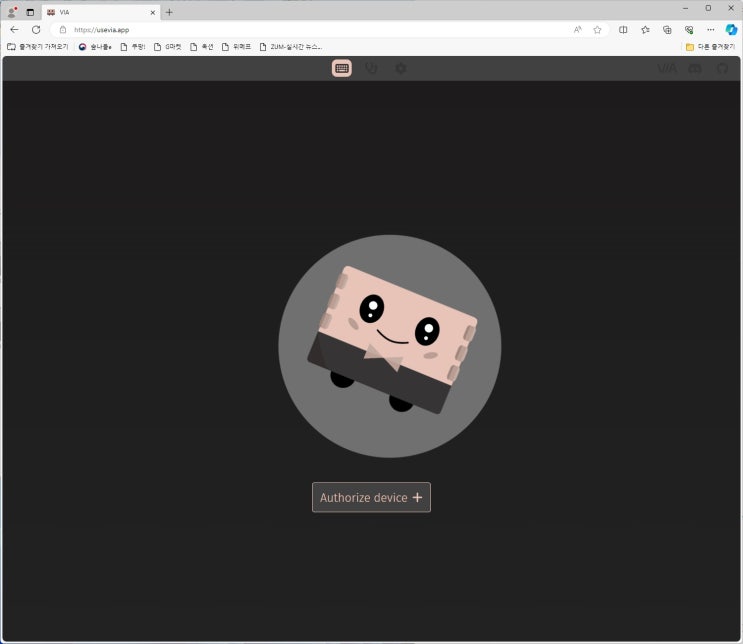
Task: Open browser Settings and more menu
Action: click(x=710, y=29)
